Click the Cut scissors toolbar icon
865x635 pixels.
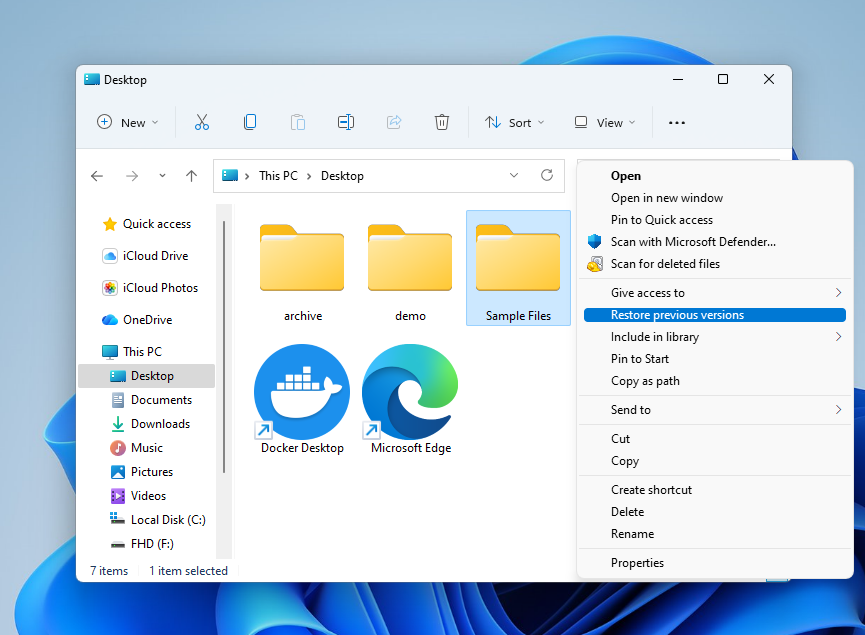[x=202, y=122]
